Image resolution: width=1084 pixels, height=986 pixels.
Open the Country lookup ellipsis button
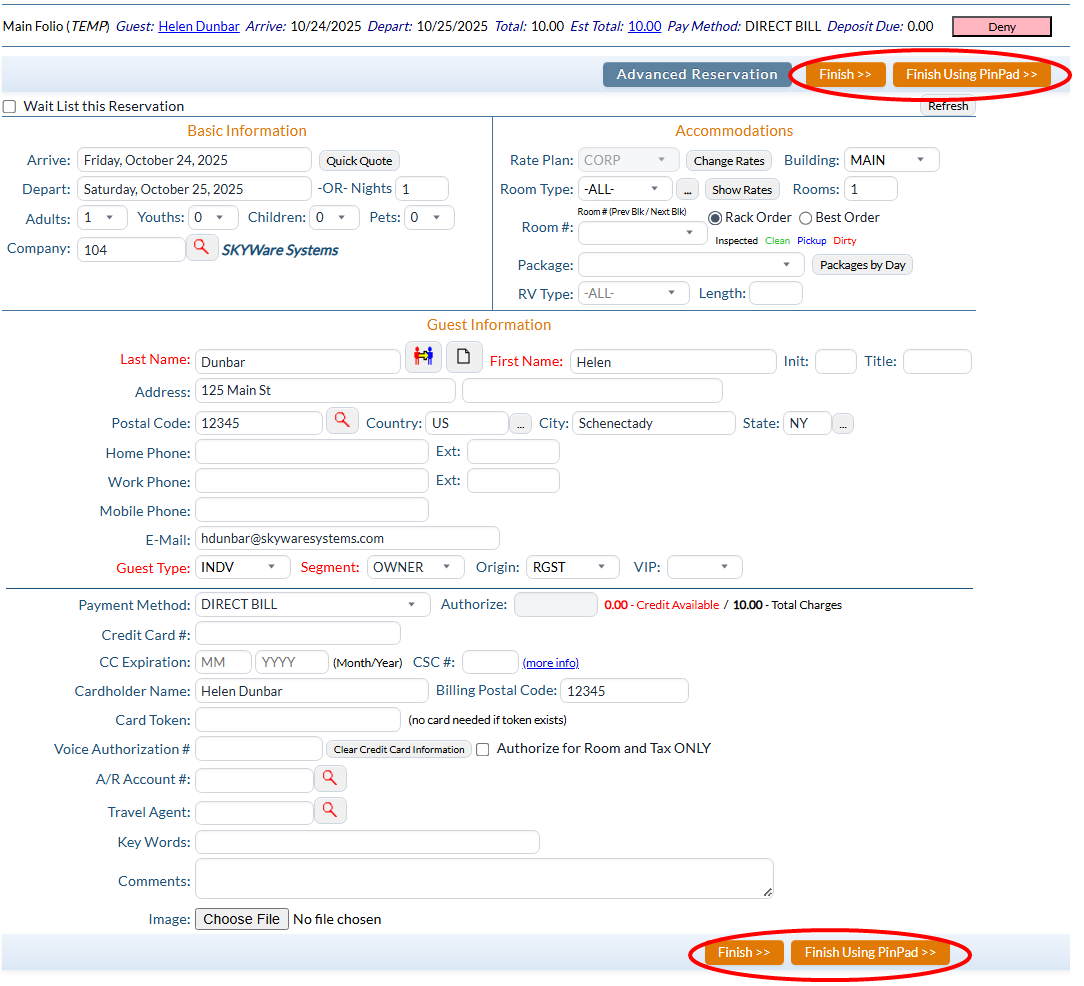[x=520, y=424]
